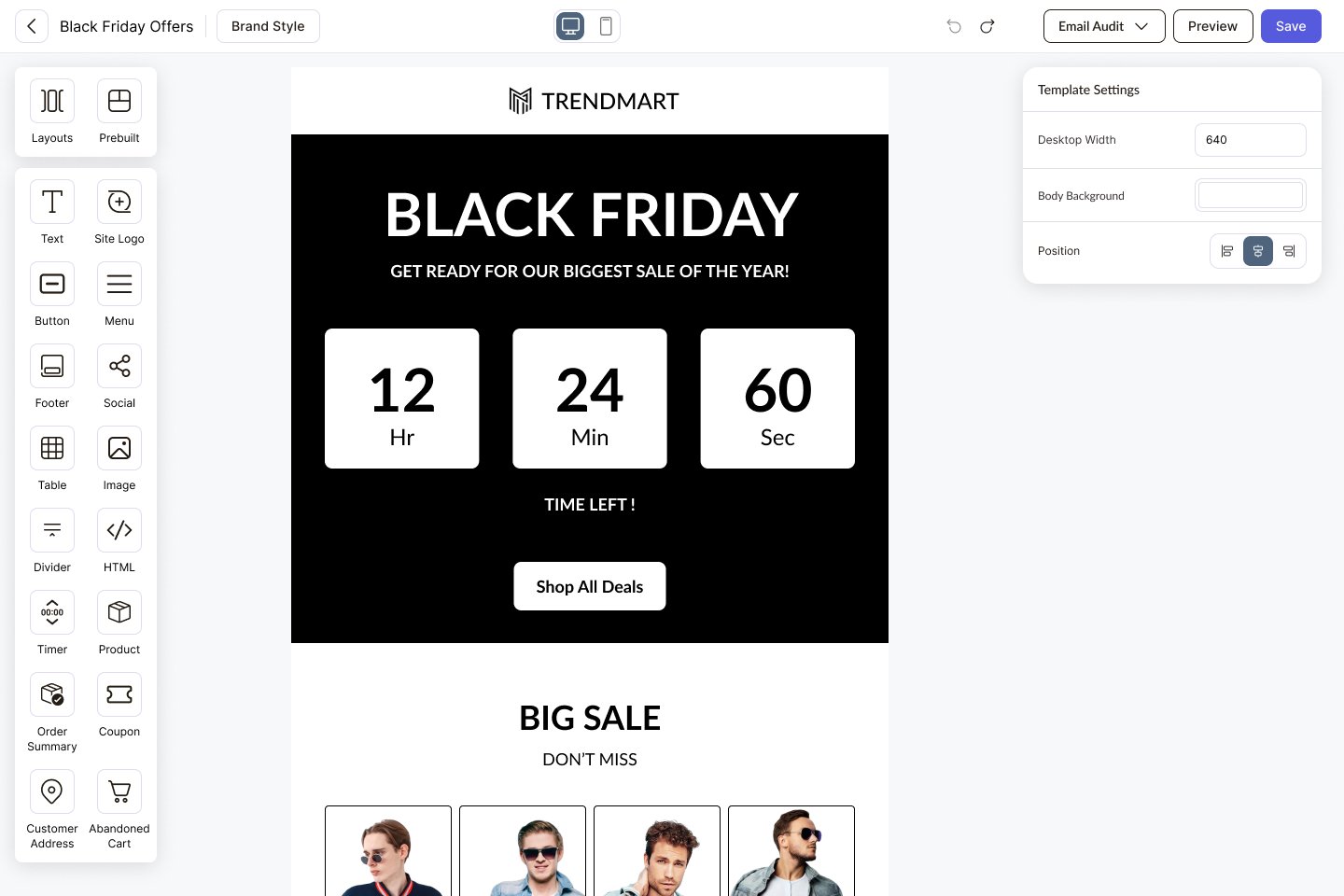Set position to right alignment
This screenshot has height=896, width=1344.
[x=1289, y=251]
